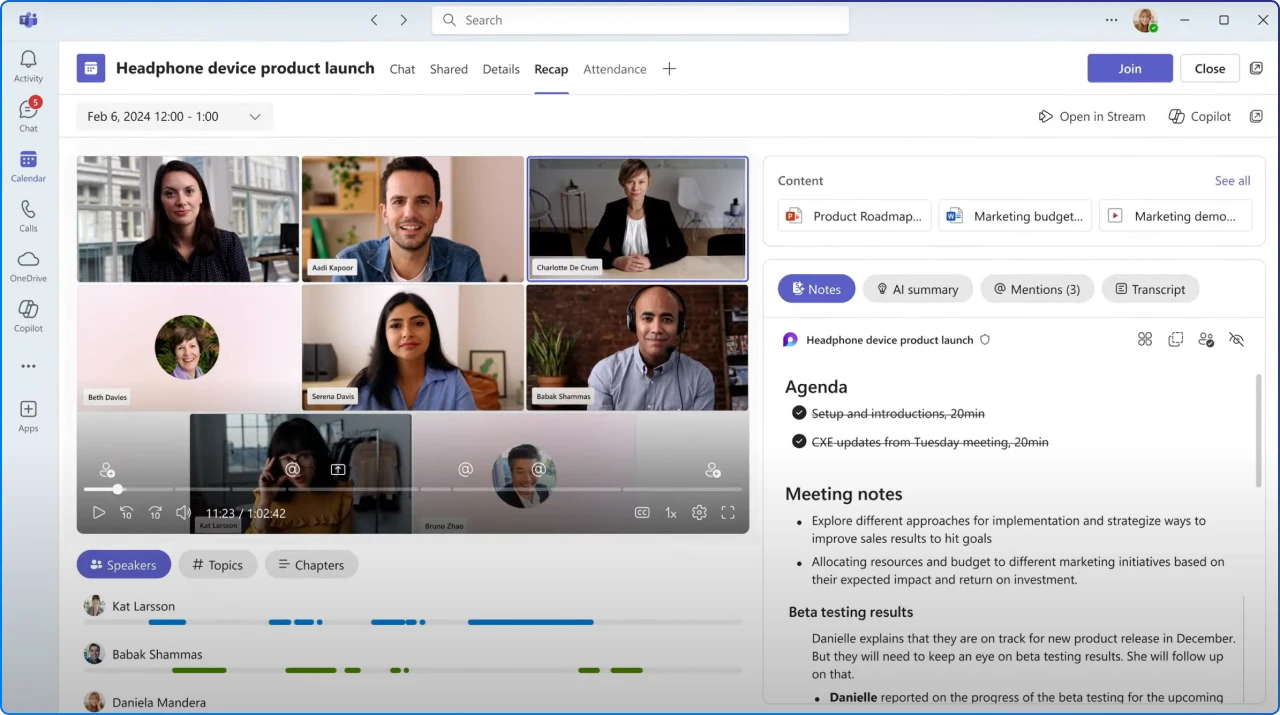This screenshot has width=1280, height=715.
Task: Rewind the recording 10 seconds
Action: pos(127,513)
